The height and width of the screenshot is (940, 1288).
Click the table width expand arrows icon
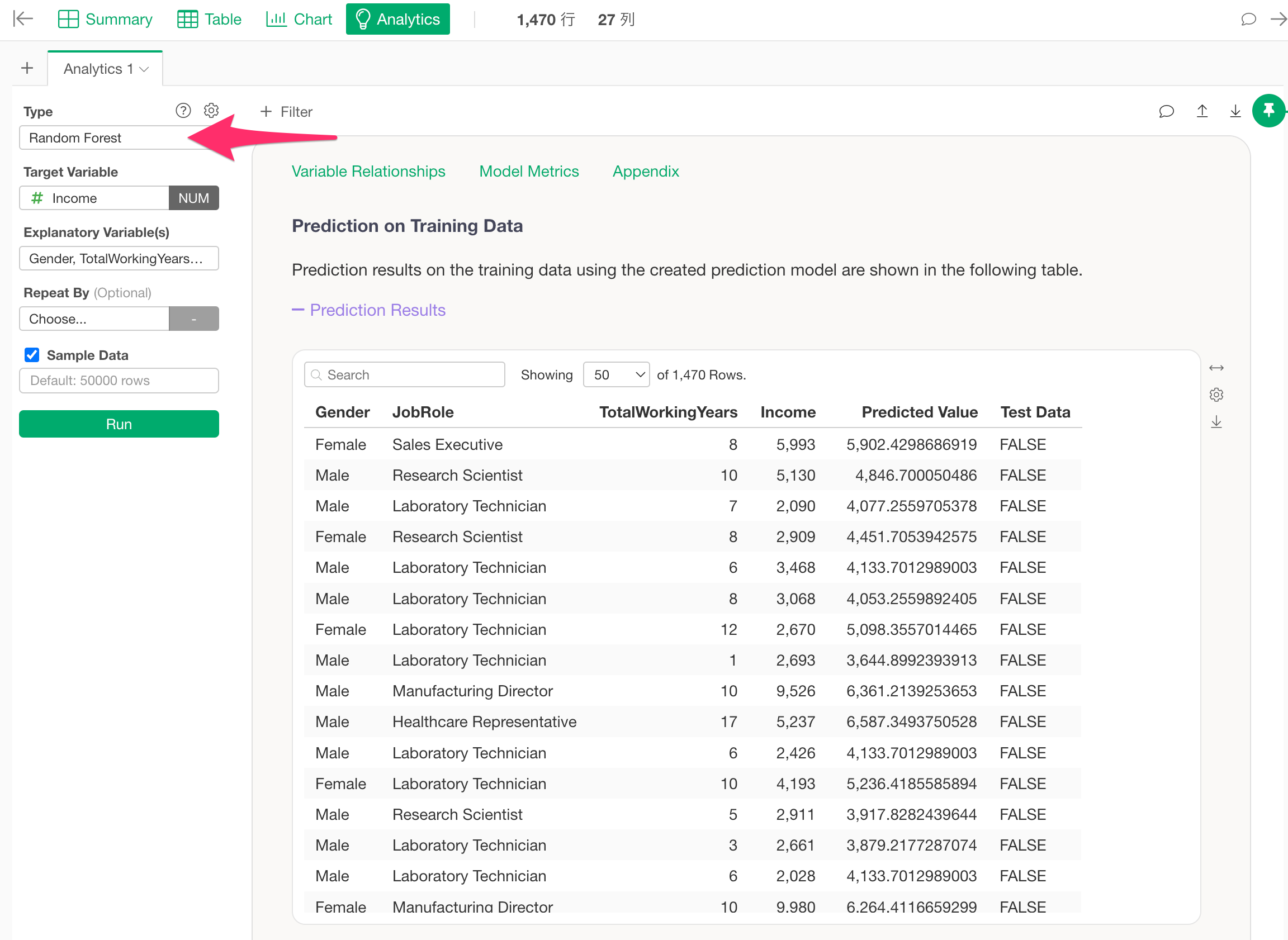(x=1216, y=368)
